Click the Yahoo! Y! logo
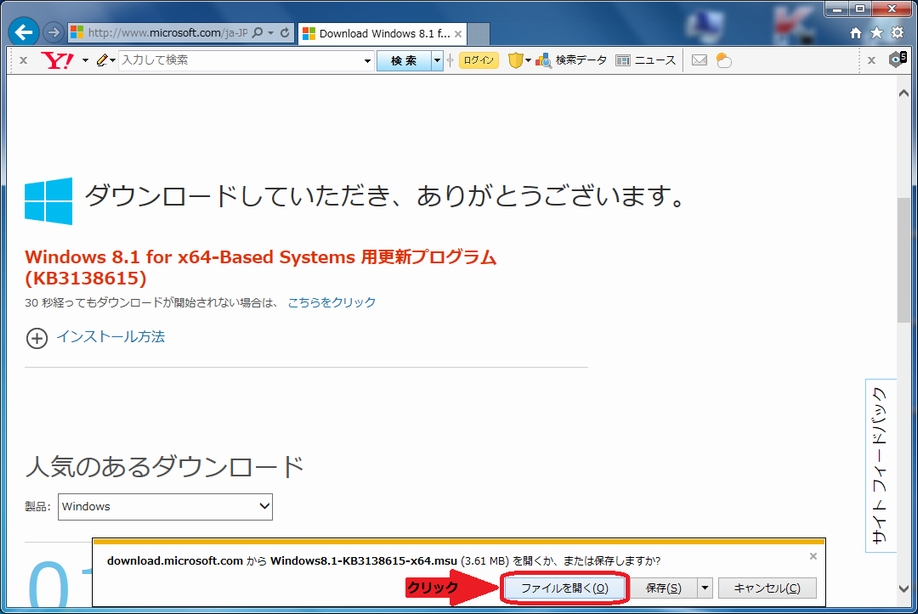Image resolution: width=918 pixels, height=614 pixels. [57, 60]
